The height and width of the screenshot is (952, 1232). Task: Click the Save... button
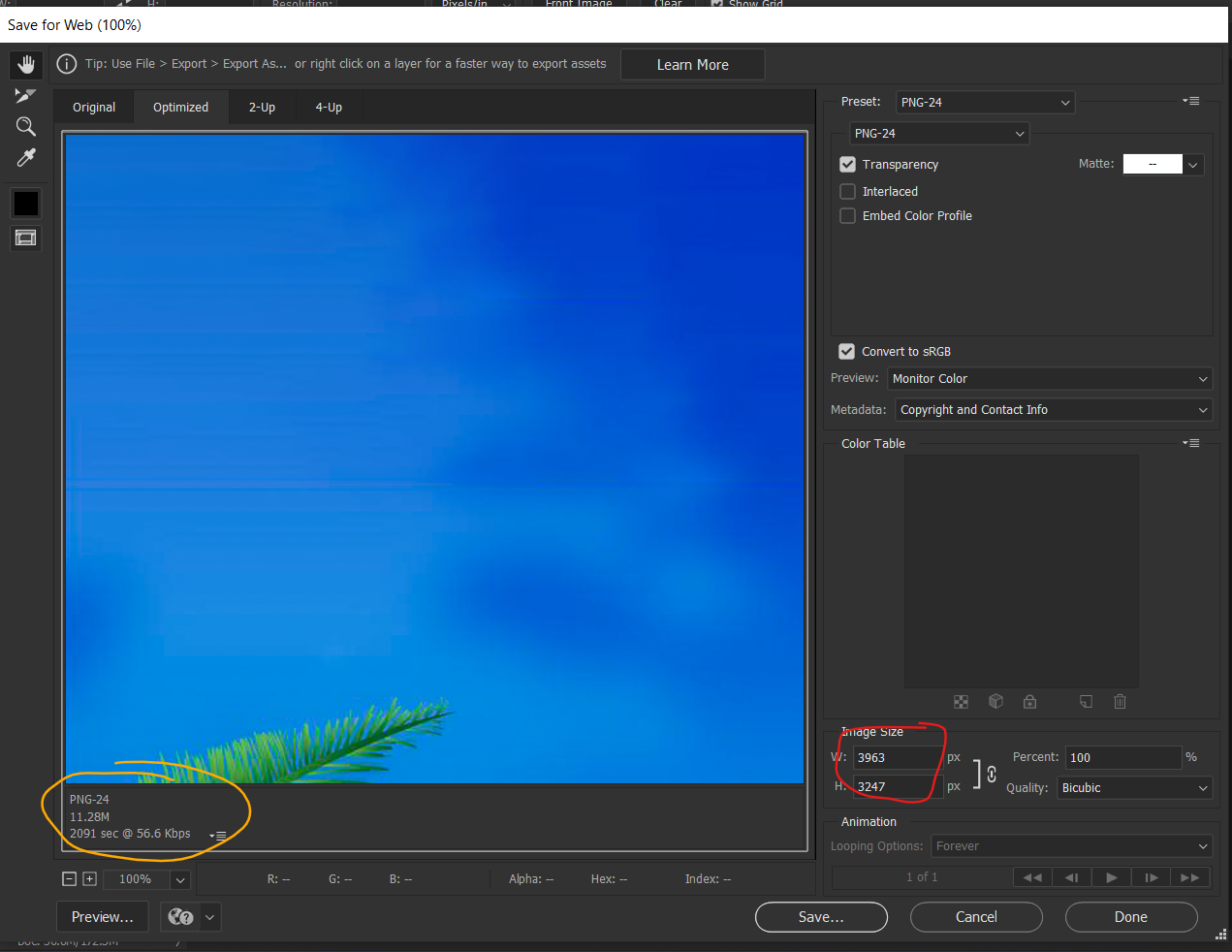coord(821,917)
